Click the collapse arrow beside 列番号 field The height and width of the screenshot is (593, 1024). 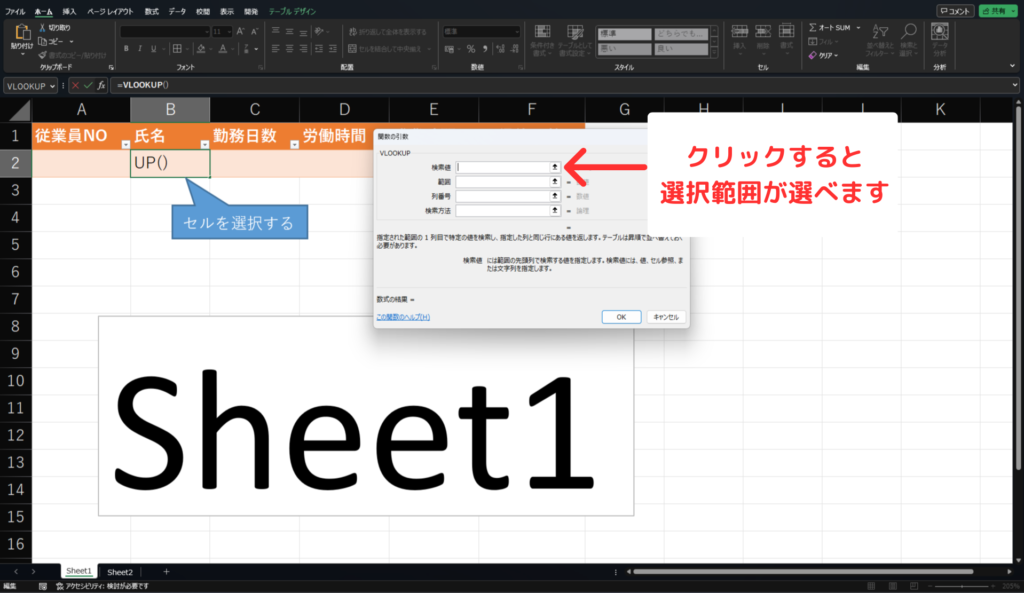[554, 196]
